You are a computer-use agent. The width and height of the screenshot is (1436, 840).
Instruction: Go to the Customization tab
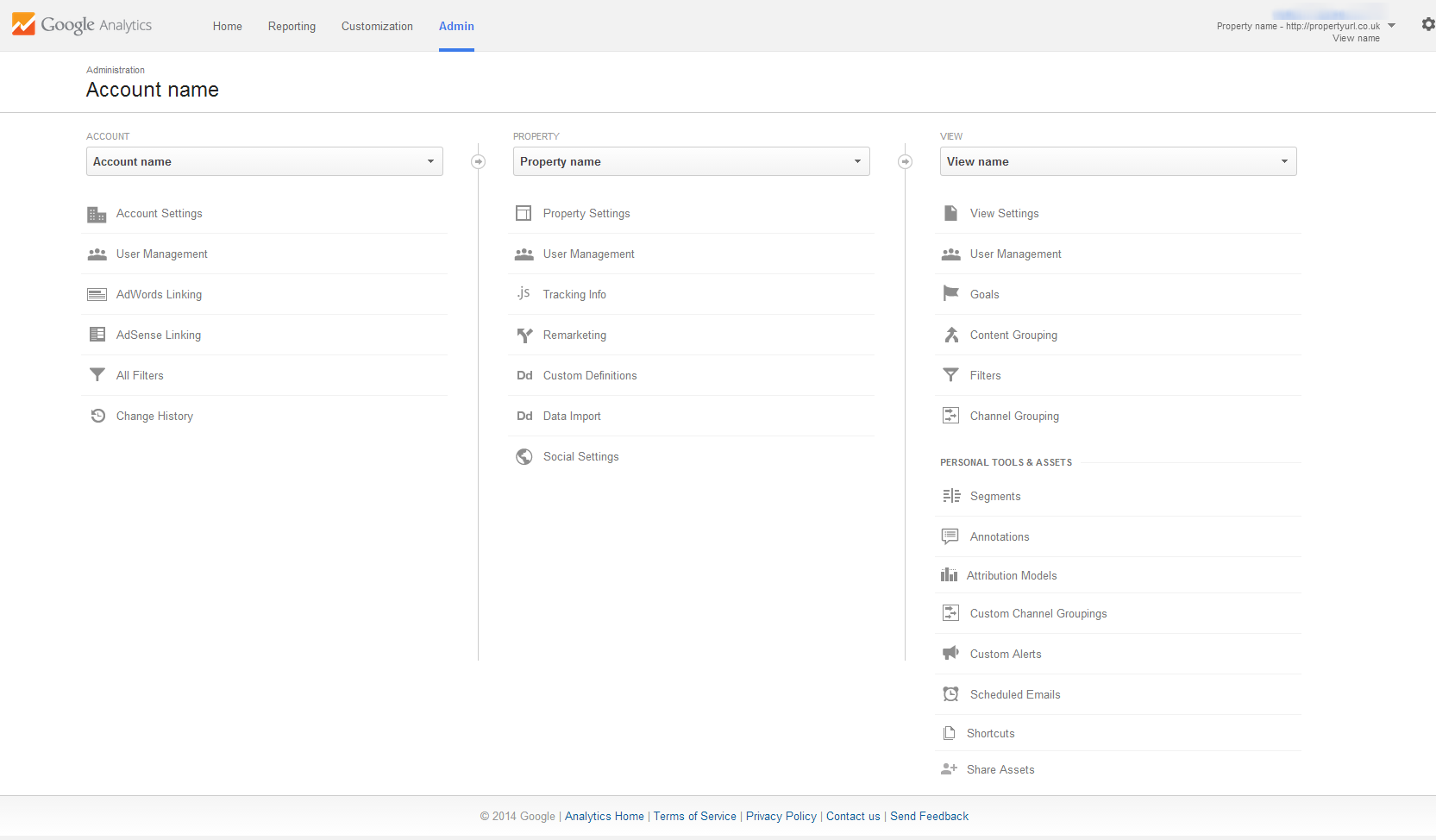pyautogui.click(x=377, y=26)
